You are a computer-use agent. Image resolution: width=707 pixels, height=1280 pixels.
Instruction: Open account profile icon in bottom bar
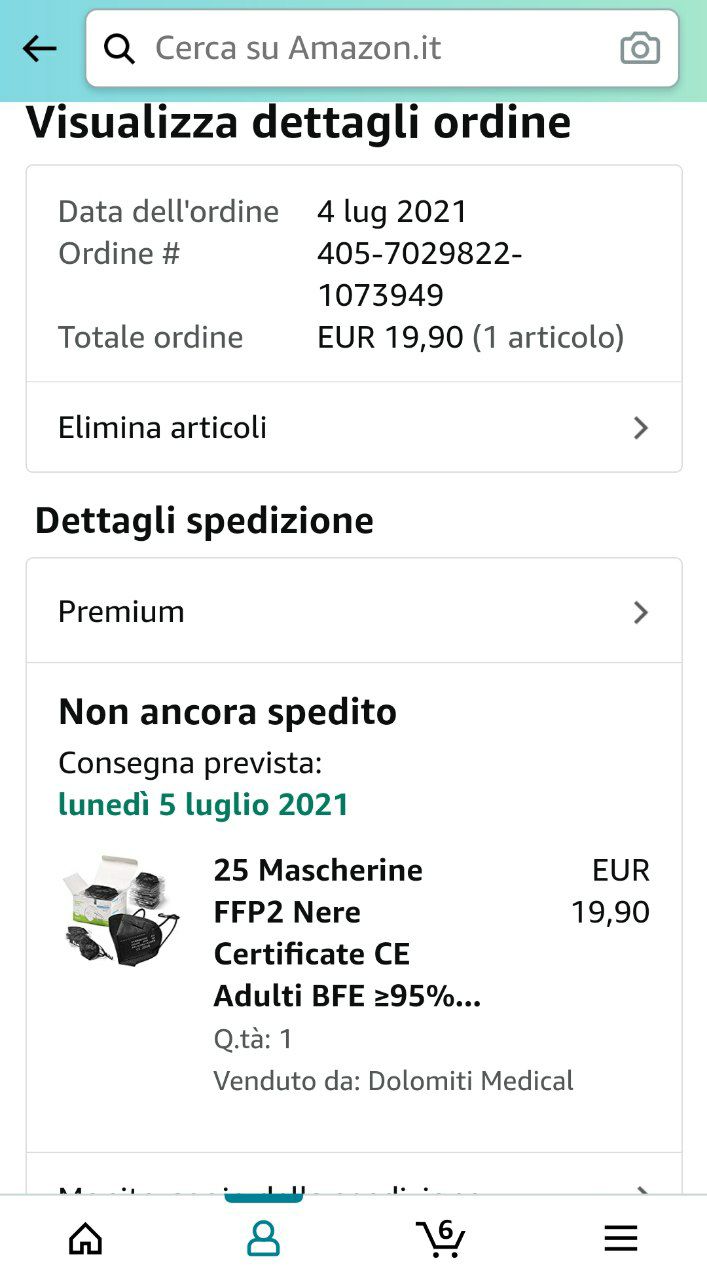263,1239
